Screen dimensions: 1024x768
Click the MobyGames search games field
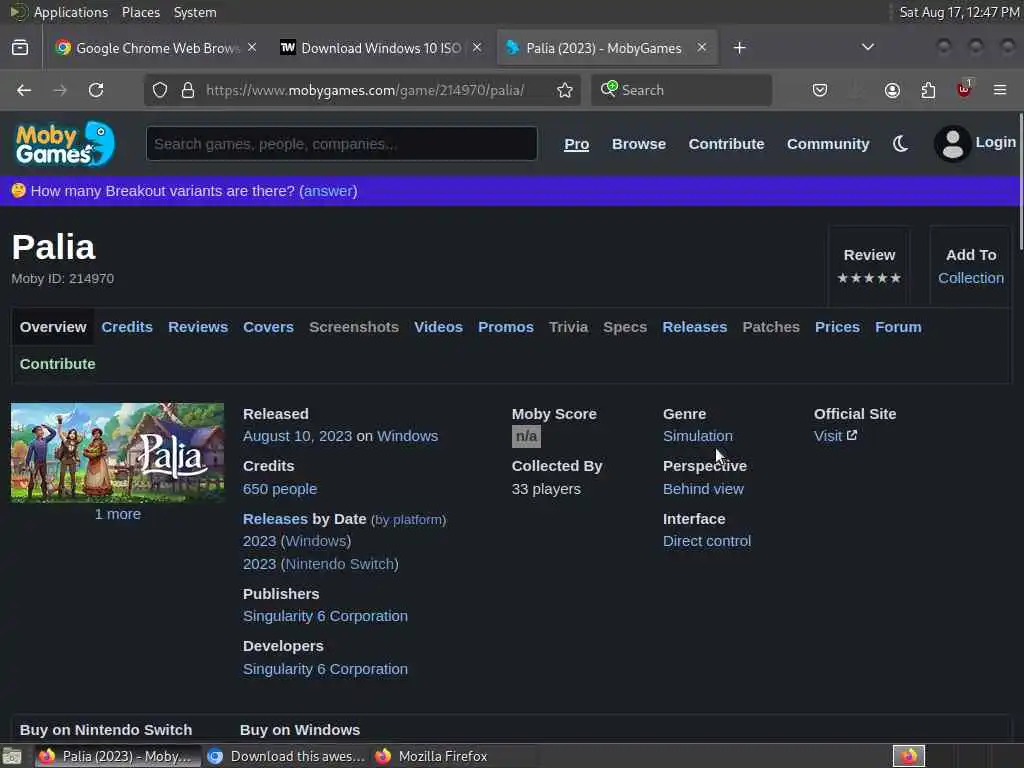(x=342, y=144)
